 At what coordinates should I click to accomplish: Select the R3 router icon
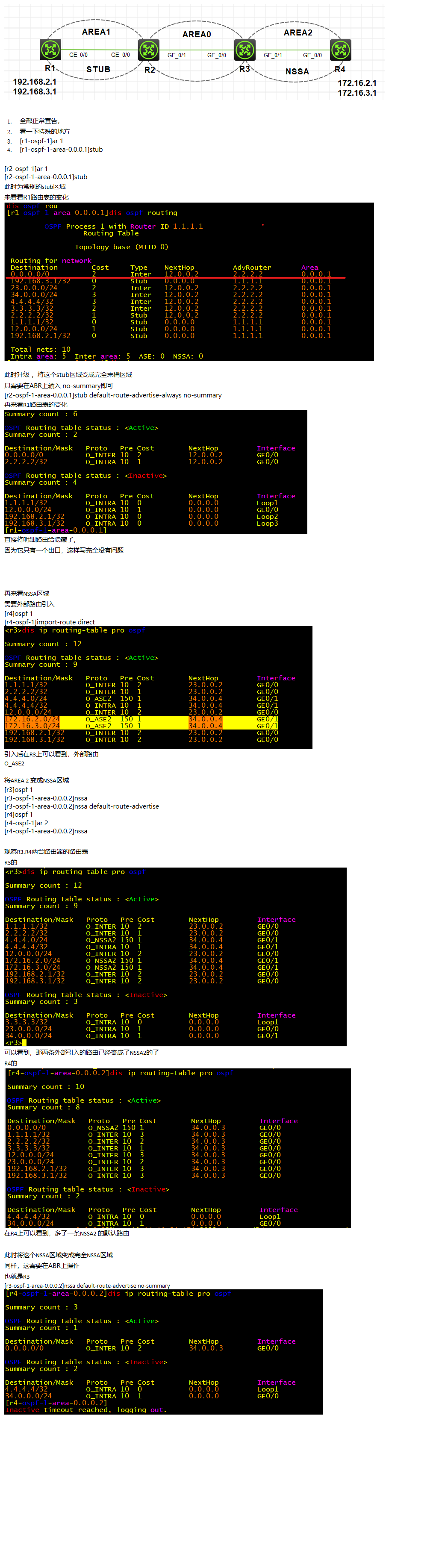[245, 50]
